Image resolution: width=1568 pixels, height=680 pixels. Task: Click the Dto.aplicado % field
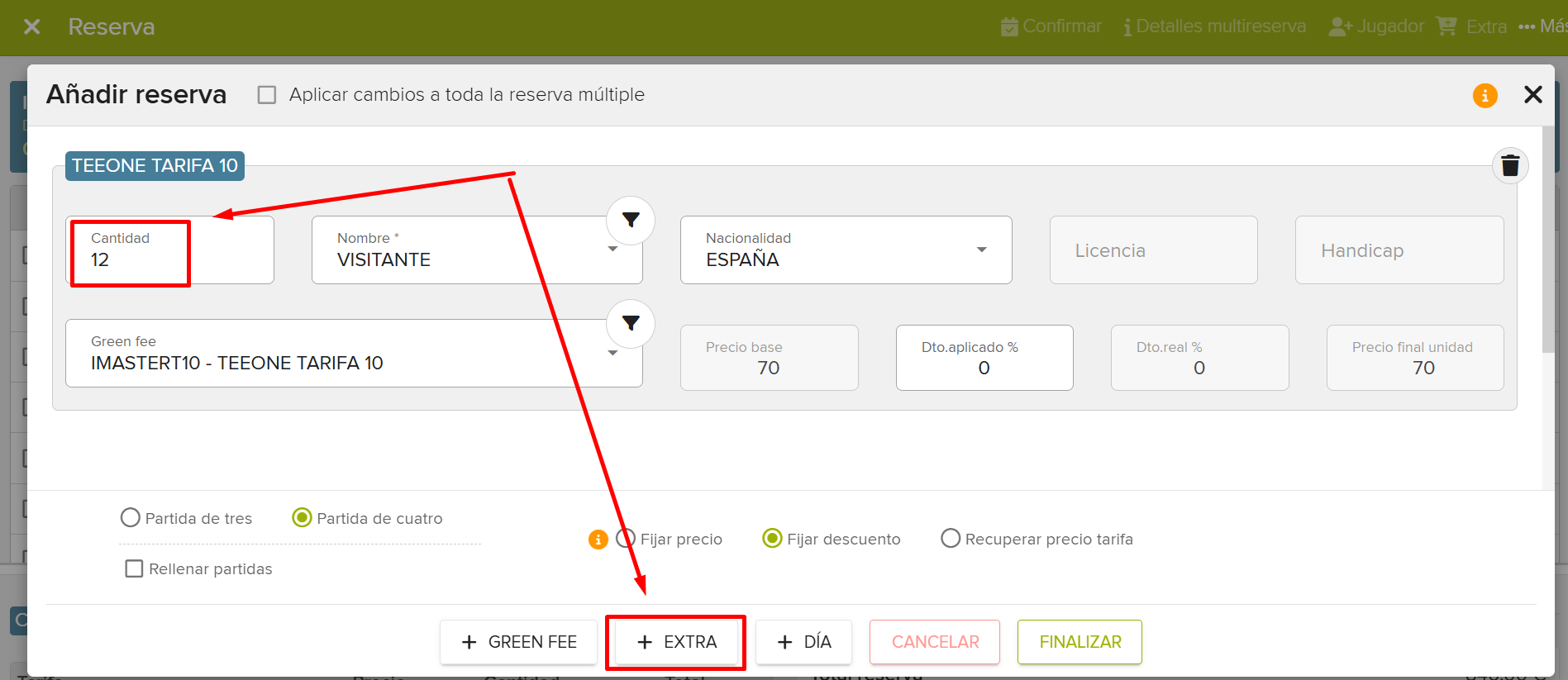point(984,367)
